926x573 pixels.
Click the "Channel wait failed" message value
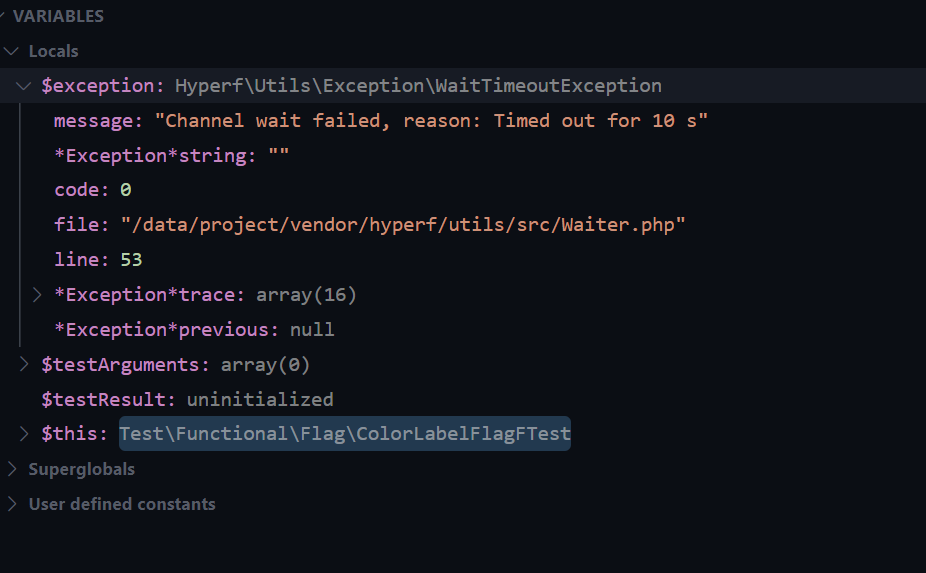pyautogui.click(x=431, y=121)
